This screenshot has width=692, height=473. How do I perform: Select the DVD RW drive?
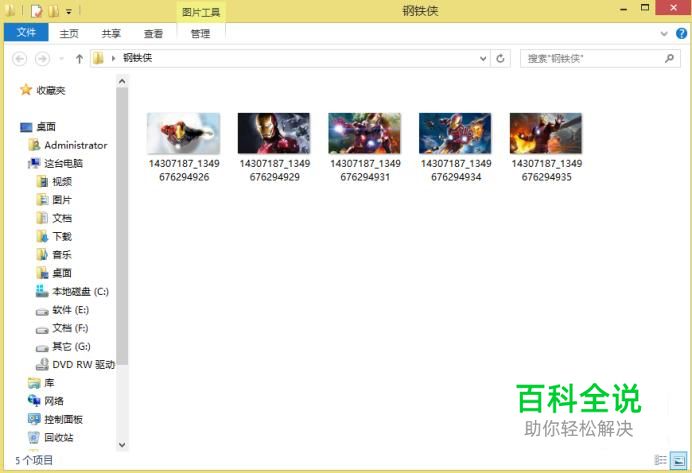(83, 364)
